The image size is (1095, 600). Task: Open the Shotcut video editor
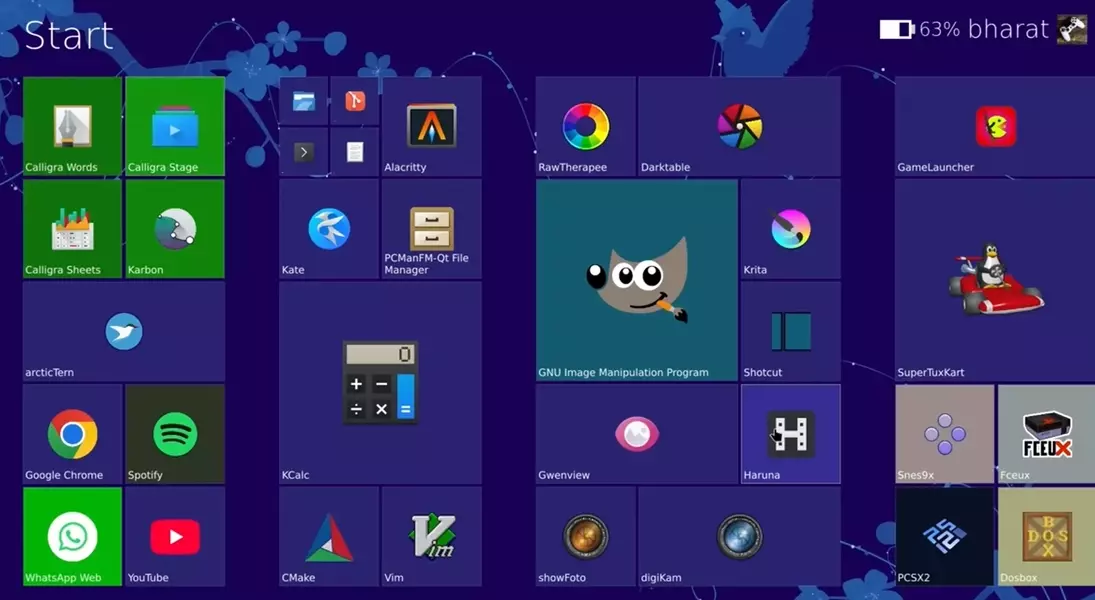click(789, 330)
